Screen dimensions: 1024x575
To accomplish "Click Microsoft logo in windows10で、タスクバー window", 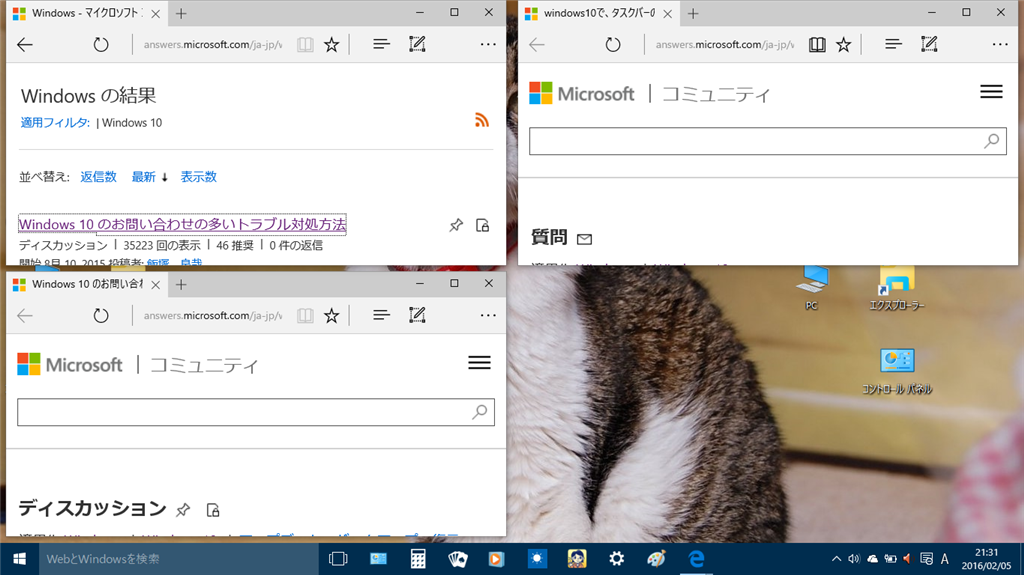I will tap(581, 93).
